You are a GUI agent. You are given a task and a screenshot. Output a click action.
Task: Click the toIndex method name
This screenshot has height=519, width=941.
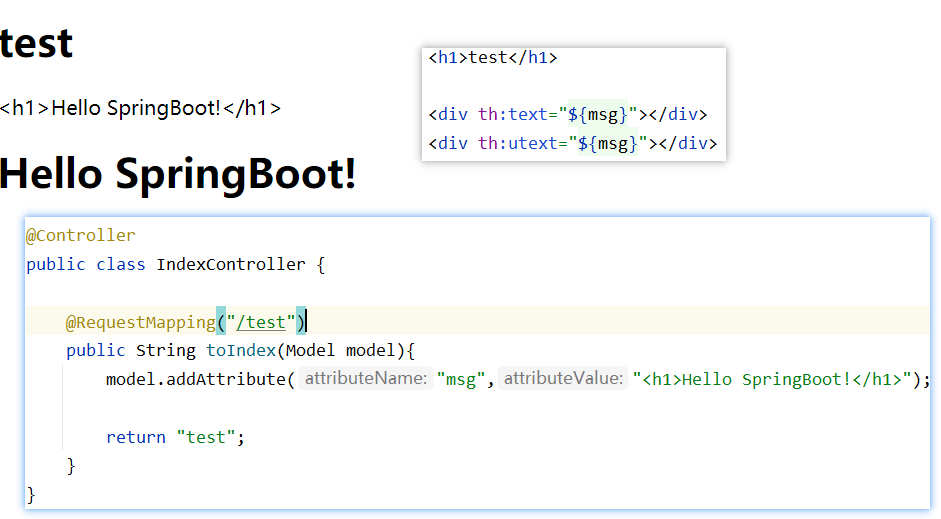241,350
